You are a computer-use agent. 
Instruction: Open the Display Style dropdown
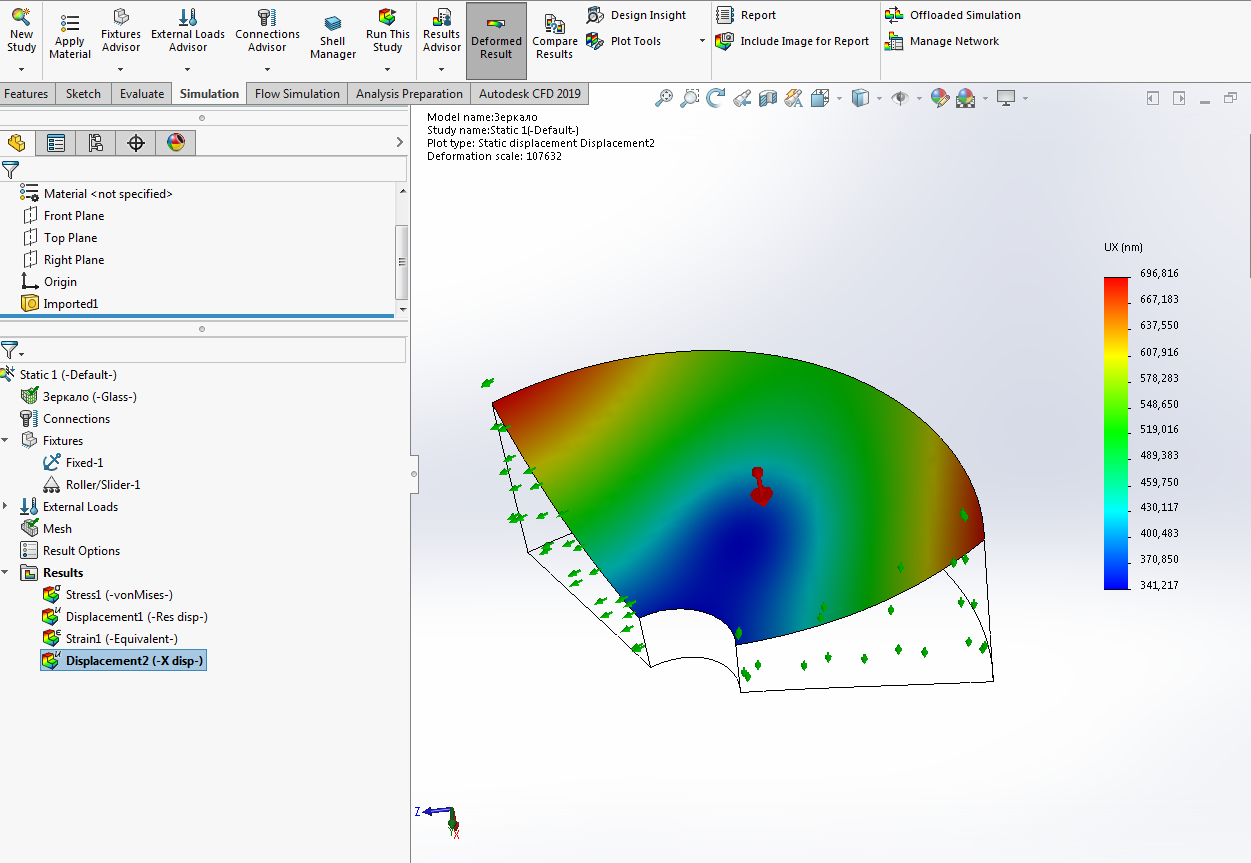pyautogui.click(x=880, y=98)
